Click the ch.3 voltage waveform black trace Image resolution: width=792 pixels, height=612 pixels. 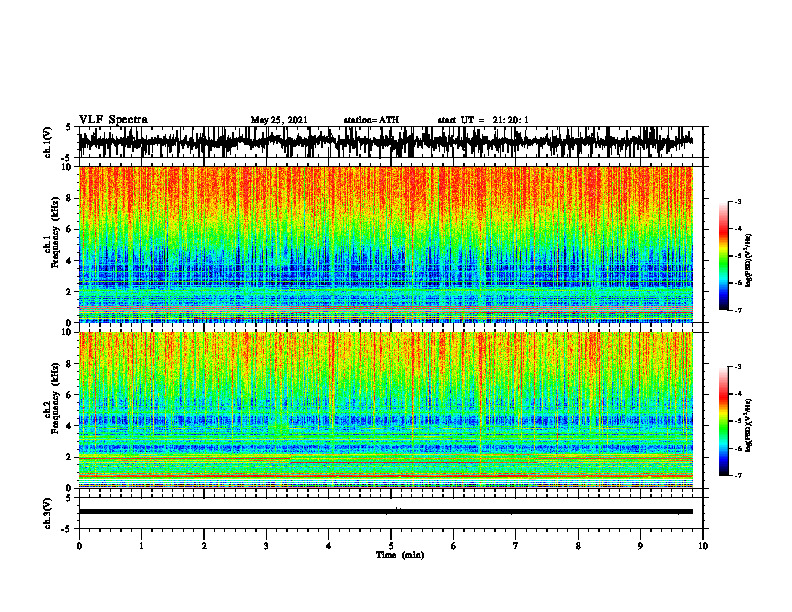click(386, 512)
